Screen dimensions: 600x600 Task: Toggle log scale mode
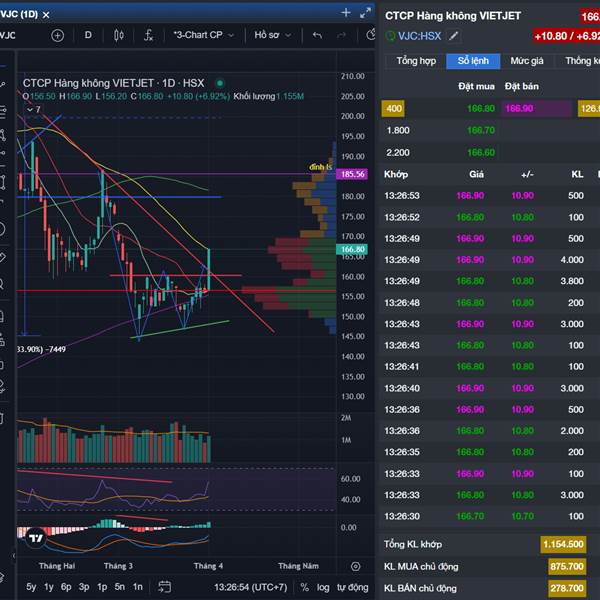323,587
